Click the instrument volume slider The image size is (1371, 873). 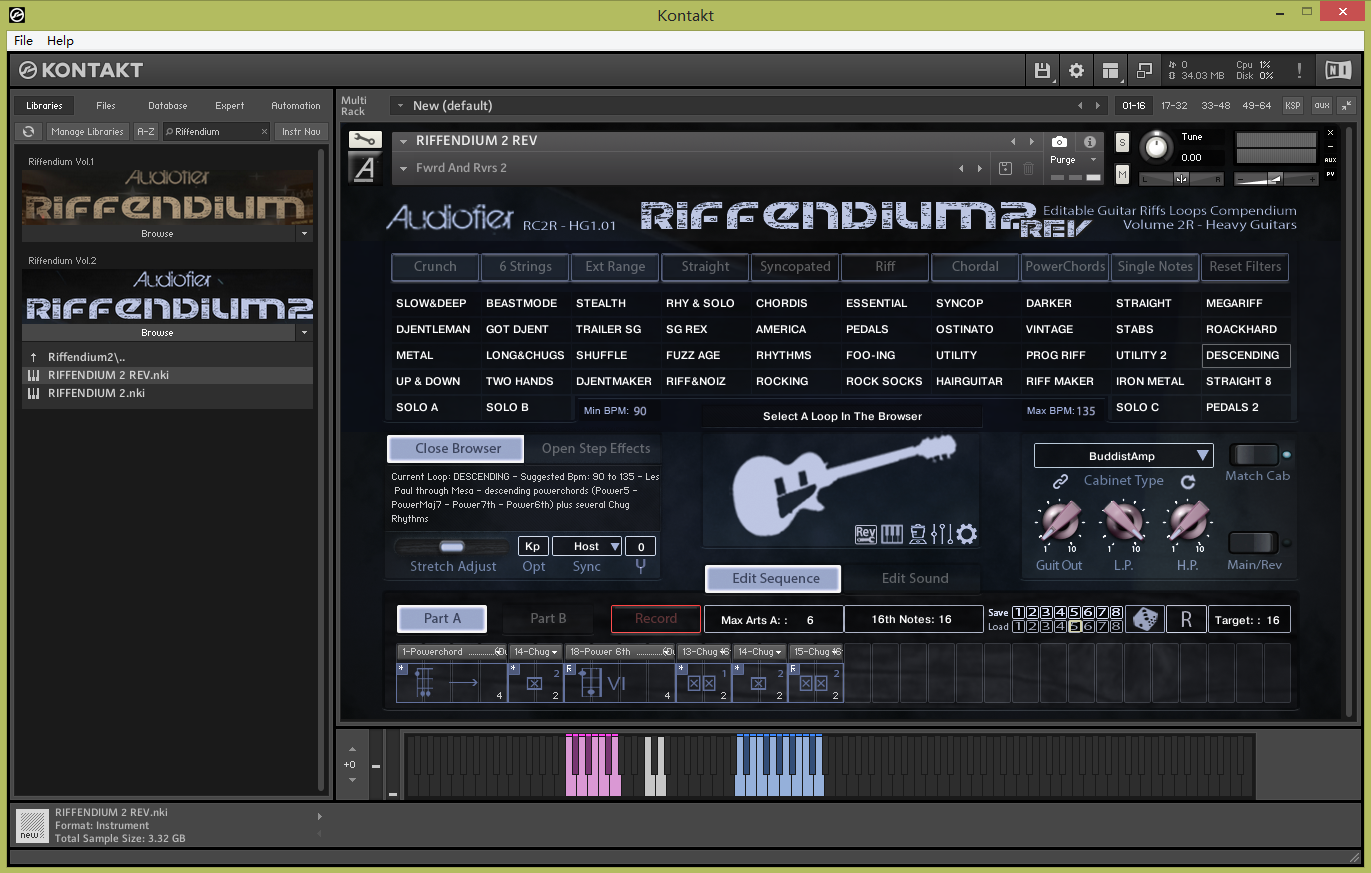point(1275,179)
